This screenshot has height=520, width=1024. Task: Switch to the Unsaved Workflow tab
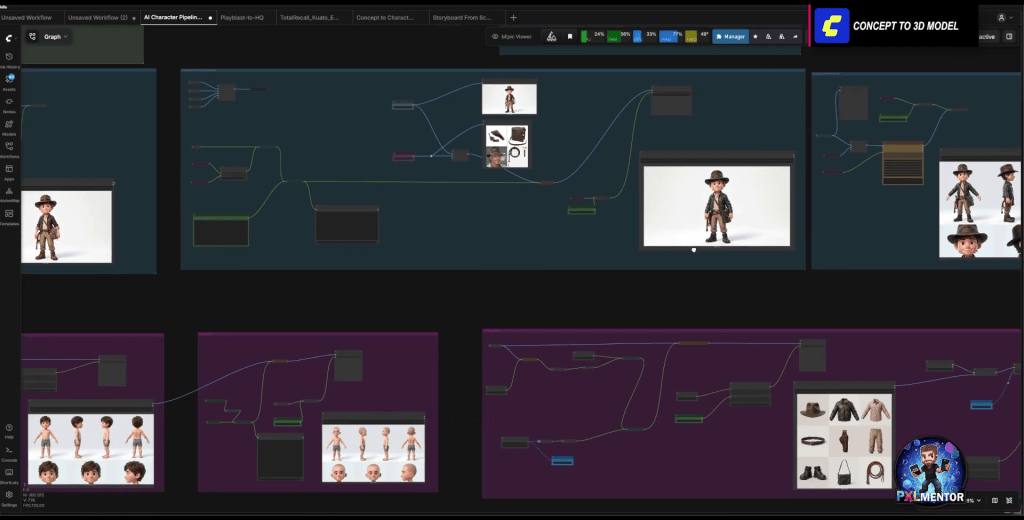click(27, 18)
